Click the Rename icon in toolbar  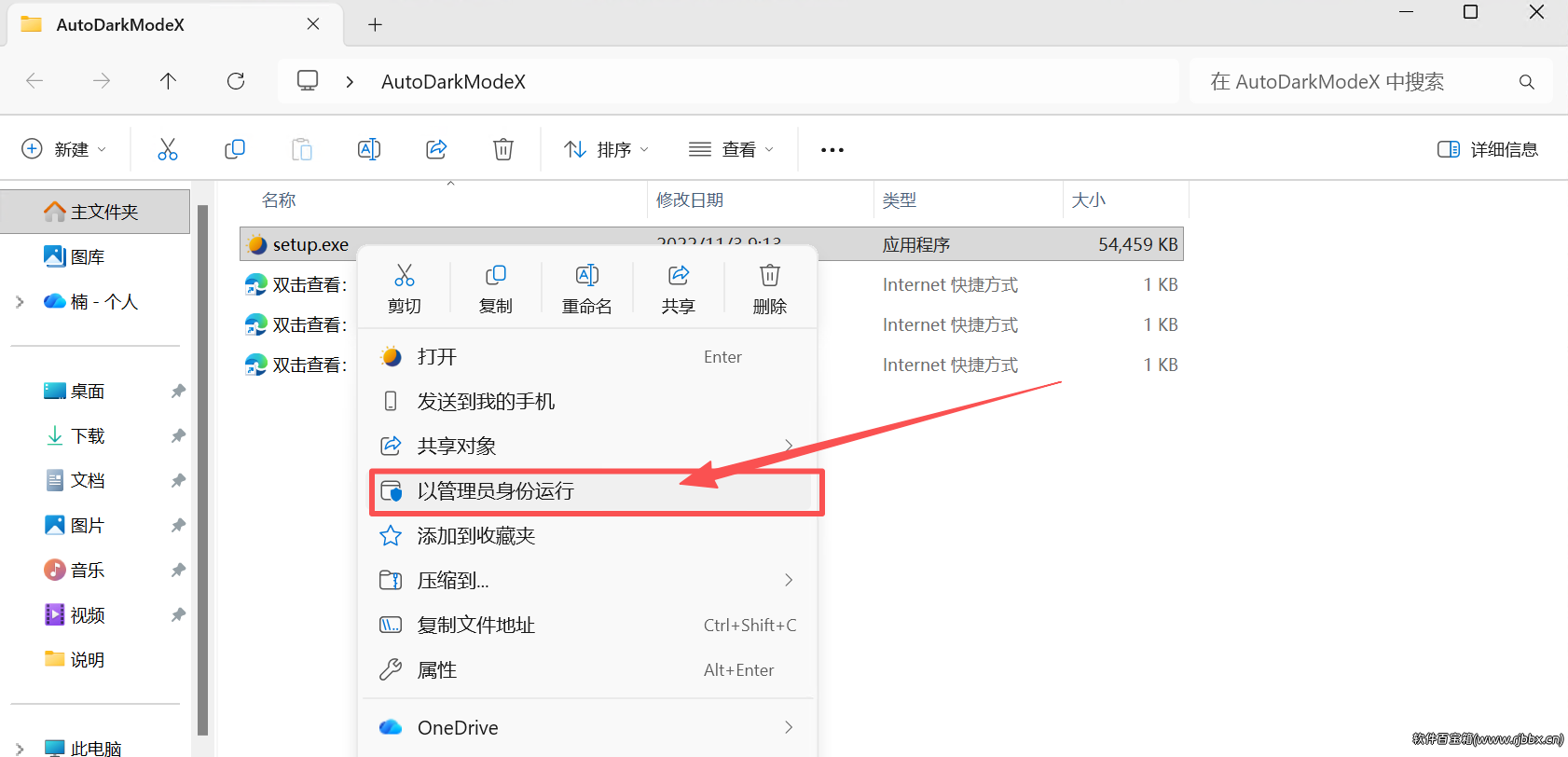pos(369,149)
